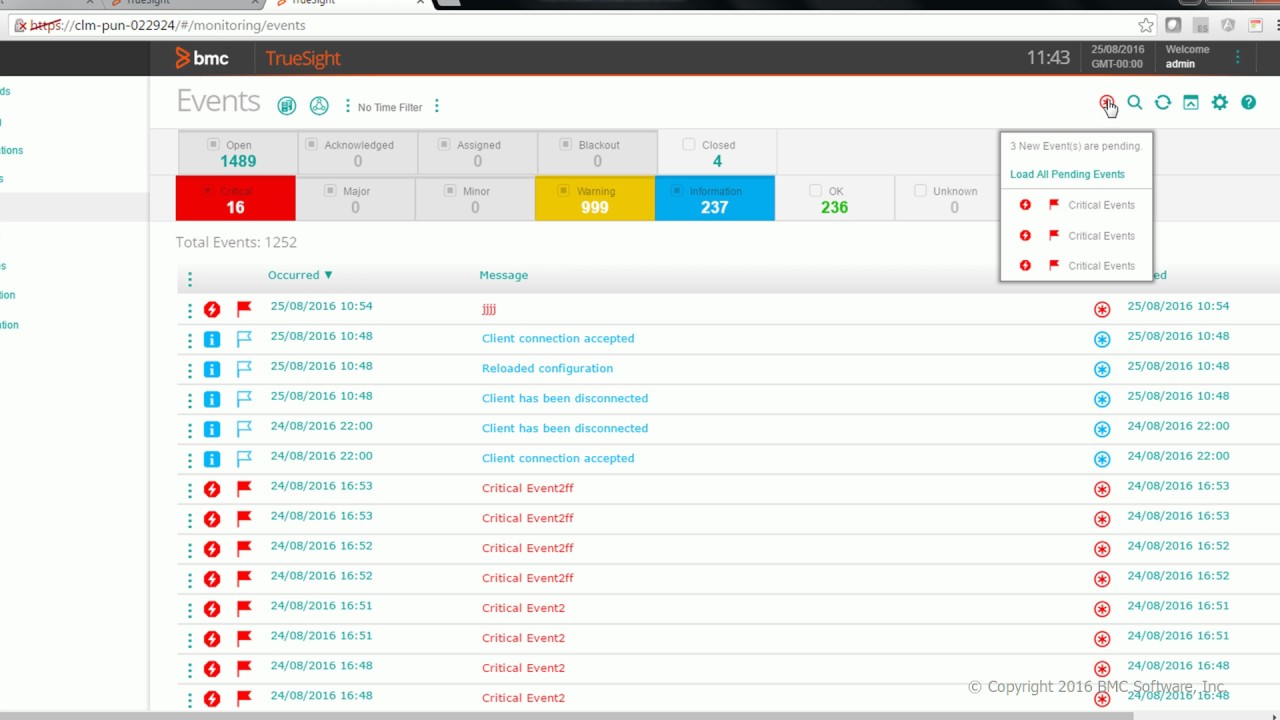
Task: Click the pending events notification icon
Action: click(1106, 102)
